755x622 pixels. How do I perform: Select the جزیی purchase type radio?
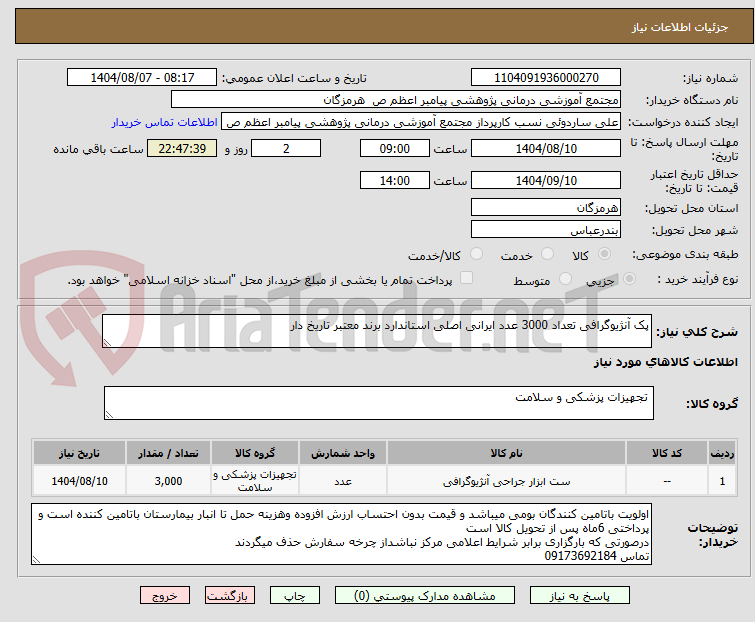pos(629,279)
